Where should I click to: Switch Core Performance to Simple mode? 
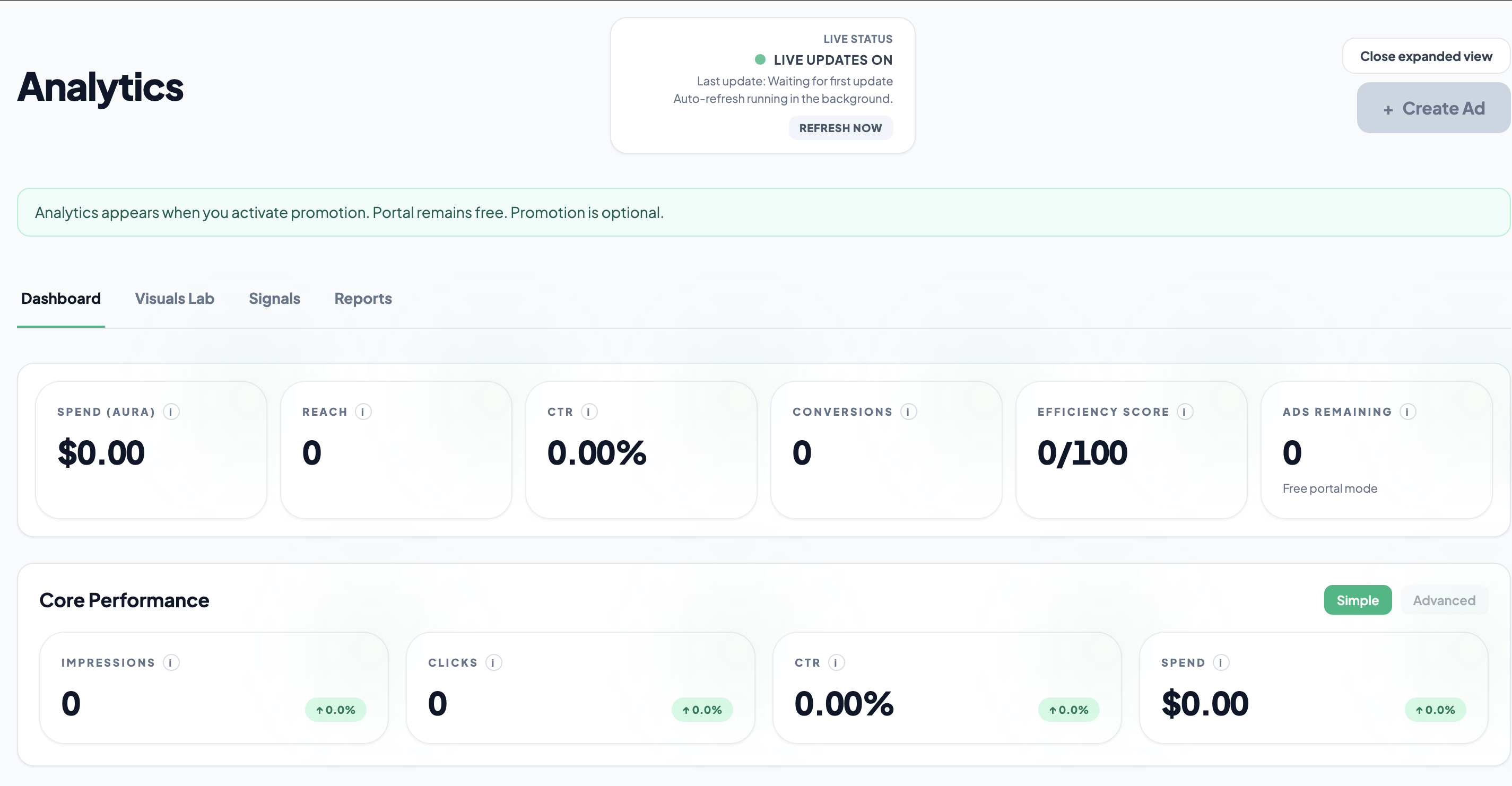pos(1357,600)
